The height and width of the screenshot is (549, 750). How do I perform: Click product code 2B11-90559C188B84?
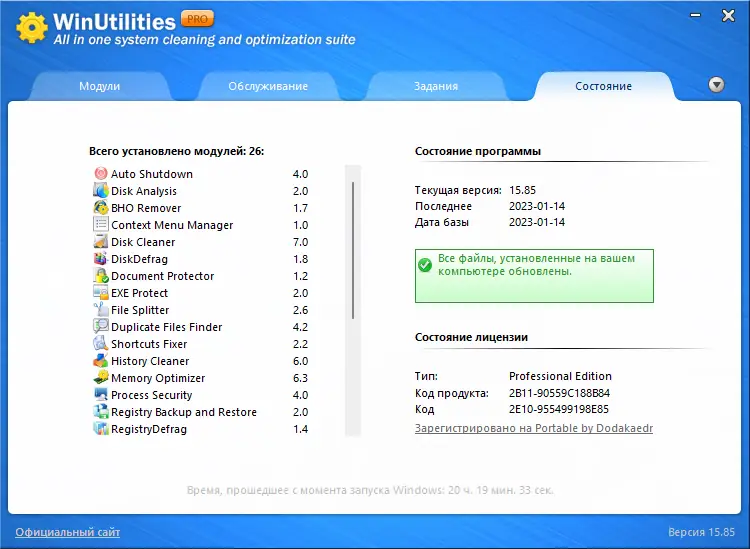pos(559,393)
